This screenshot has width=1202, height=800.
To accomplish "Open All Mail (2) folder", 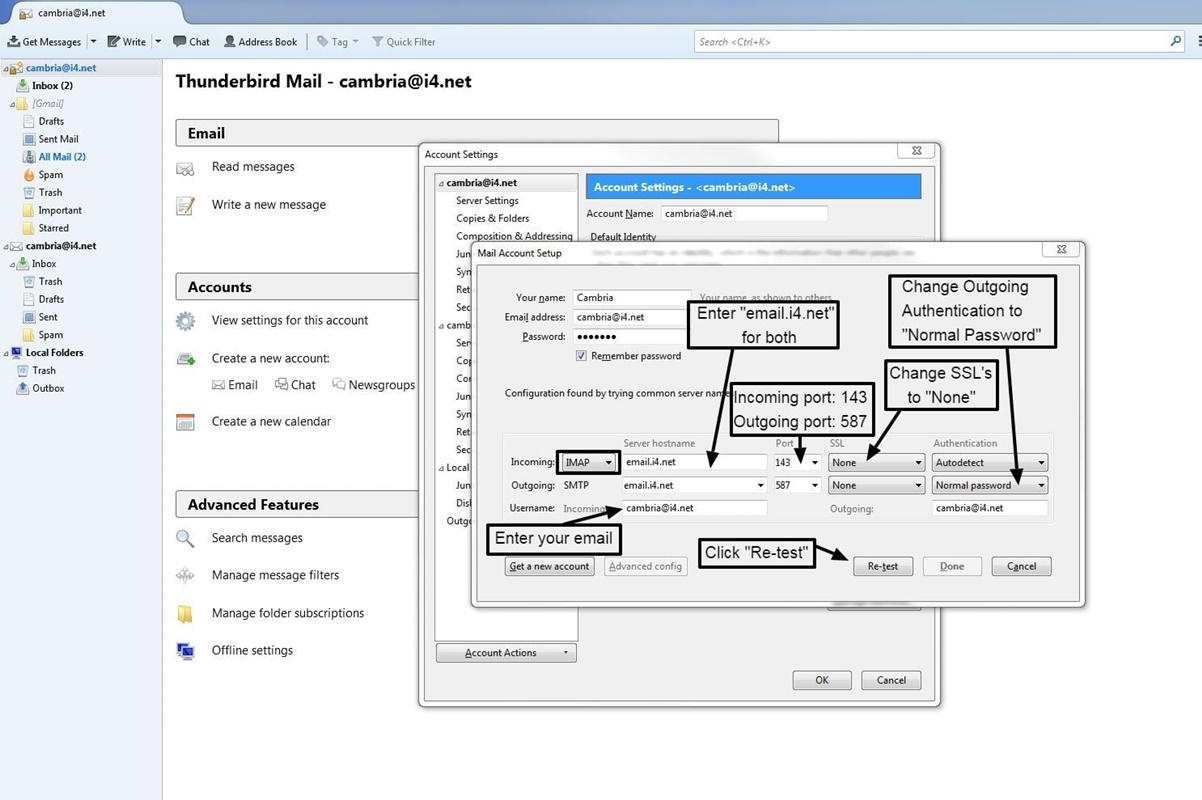I will (x=62, y=157).
